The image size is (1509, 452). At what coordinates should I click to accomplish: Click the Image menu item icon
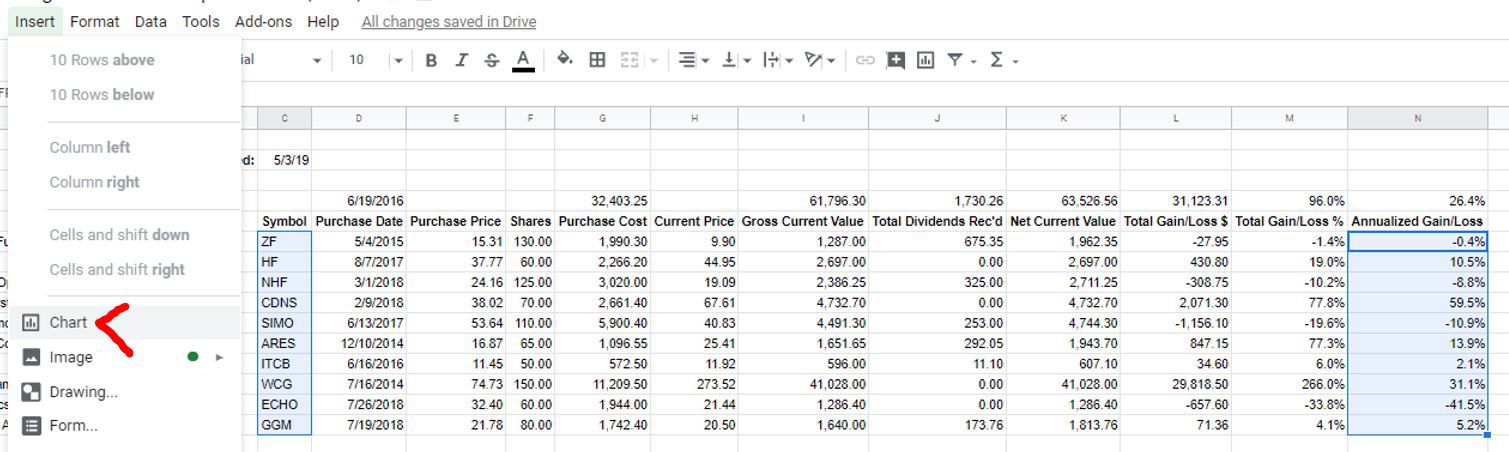tap(31, 357)
